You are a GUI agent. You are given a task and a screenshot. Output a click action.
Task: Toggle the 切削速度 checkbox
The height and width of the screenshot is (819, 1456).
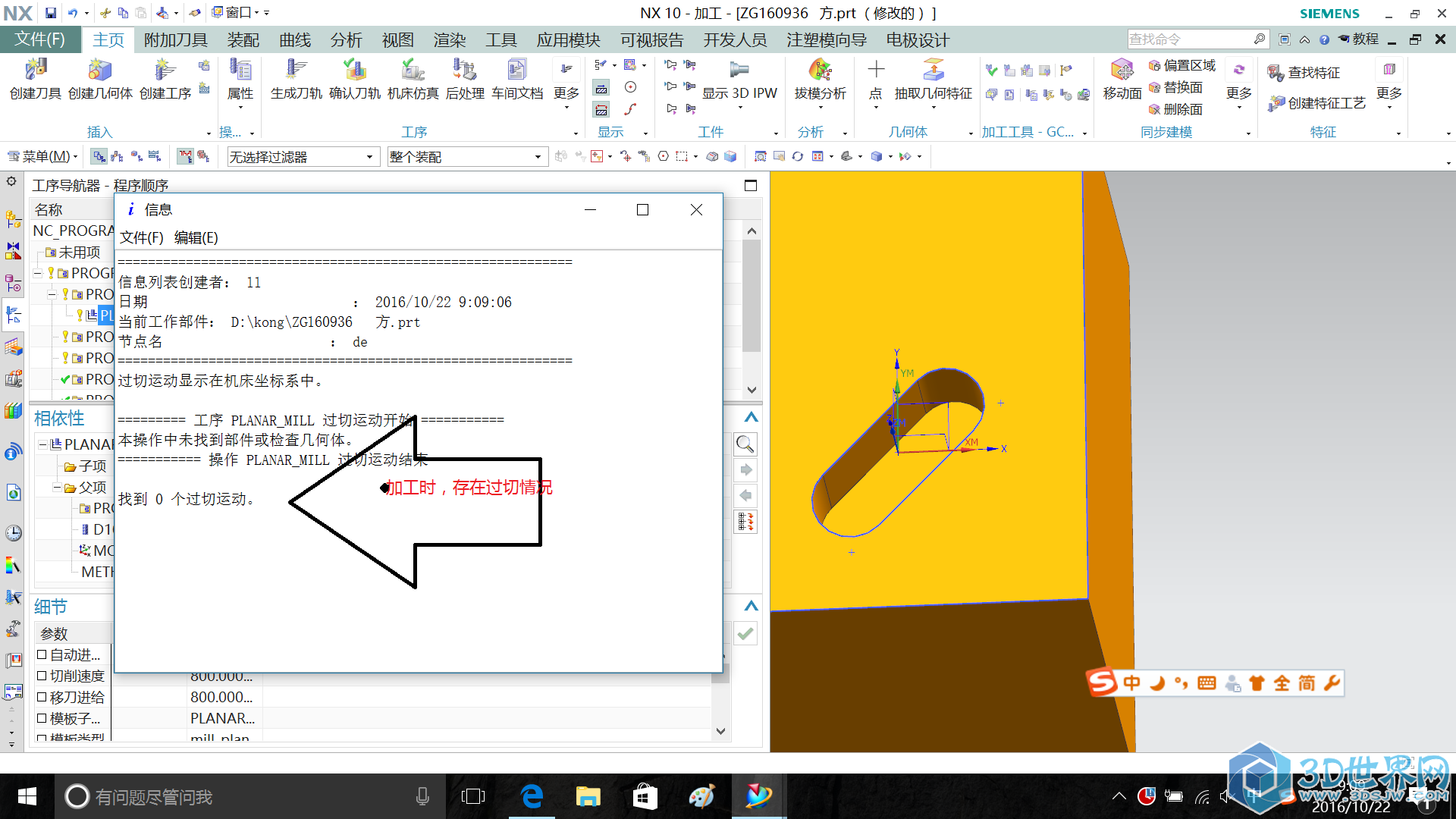[x=42, y=676]
